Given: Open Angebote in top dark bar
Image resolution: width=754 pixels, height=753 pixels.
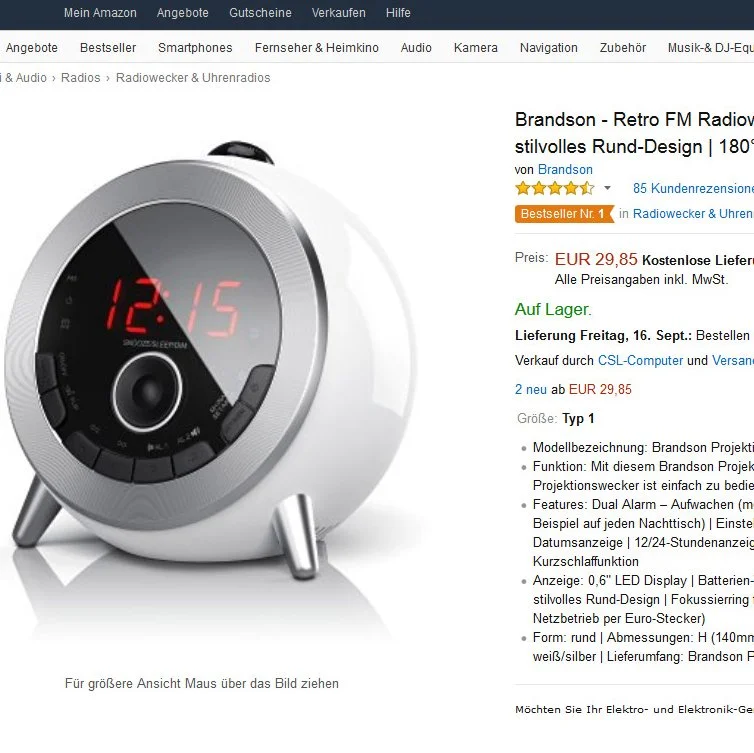Looking at the screenshot, I should click(183, 13).
